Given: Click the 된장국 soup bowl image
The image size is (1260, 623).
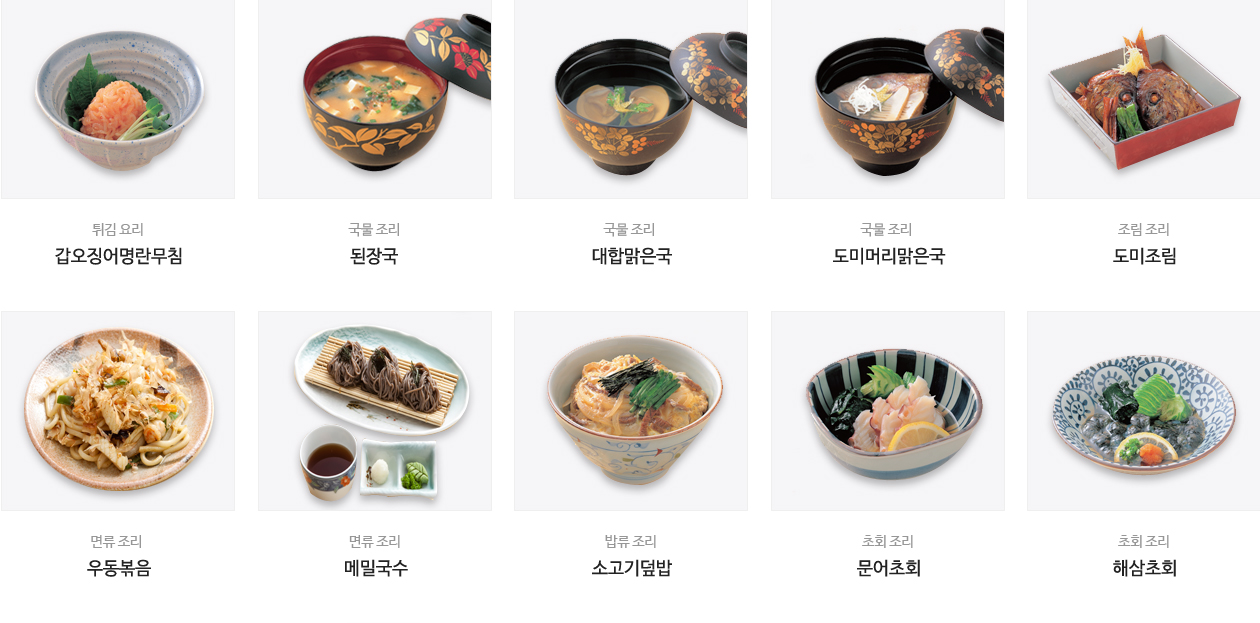Looking at the screenshot, I should 375,99.
